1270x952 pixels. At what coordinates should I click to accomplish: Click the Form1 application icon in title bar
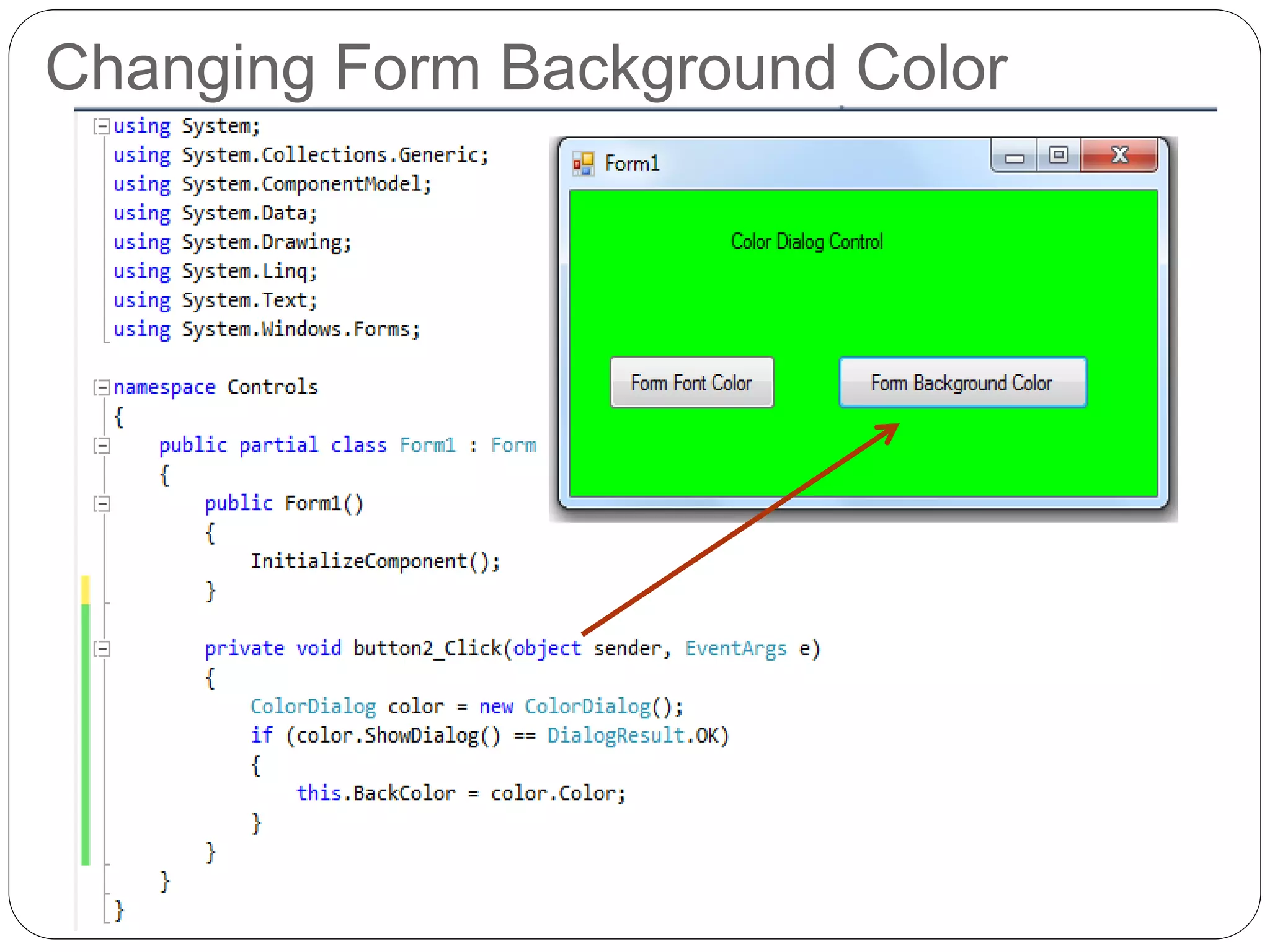(x=583, y=164)
